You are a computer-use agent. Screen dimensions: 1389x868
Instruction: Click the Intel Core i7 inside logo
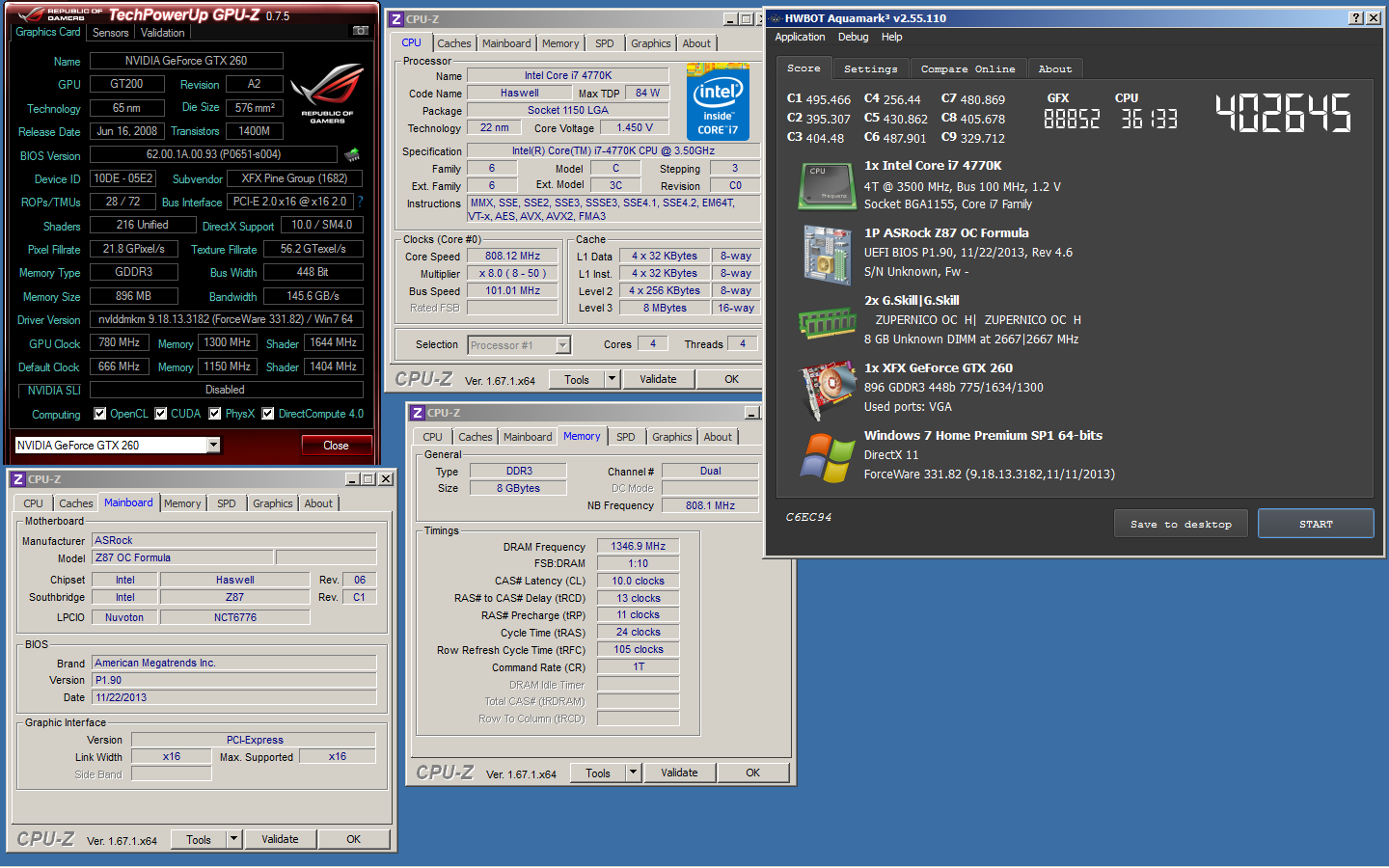point(718,102)
